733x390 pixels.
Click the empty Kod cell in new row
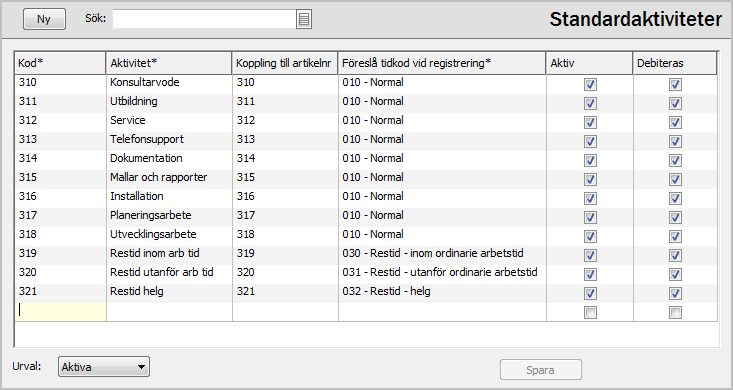(x=61, y=311)
